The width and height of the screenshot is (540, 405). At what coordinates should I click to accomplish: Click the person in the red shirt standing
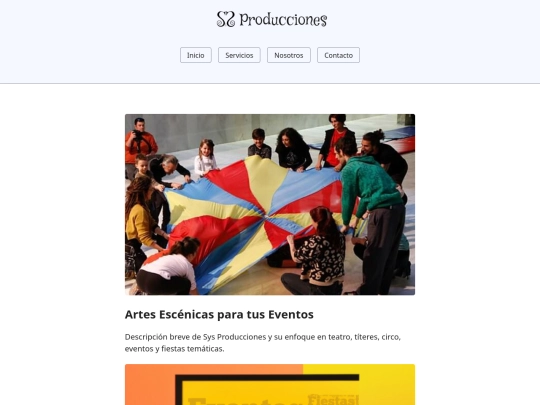click(335, 141)
